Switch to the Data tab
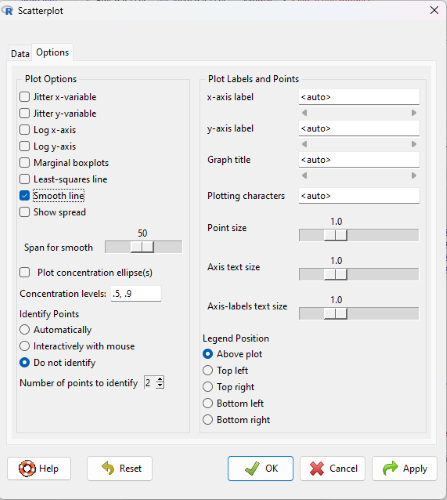 click(x=20, y=54)
